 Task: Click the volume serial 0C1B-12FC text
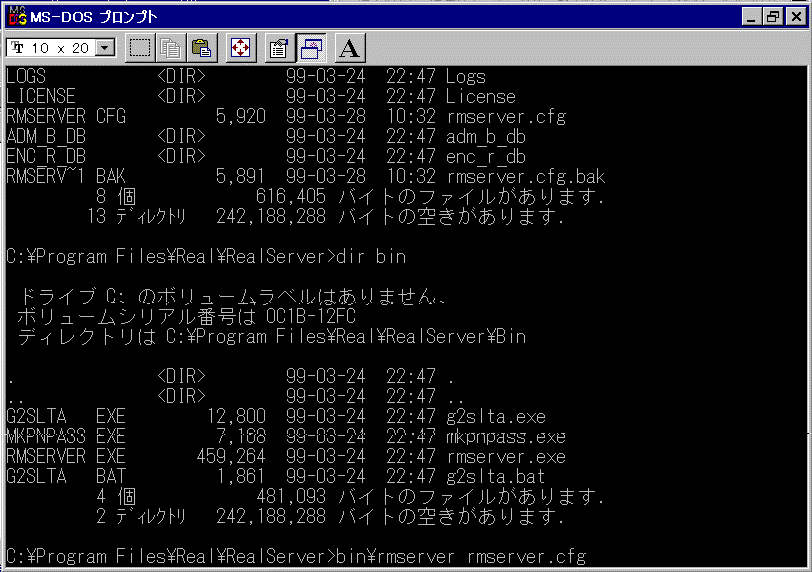coord(311,316)
